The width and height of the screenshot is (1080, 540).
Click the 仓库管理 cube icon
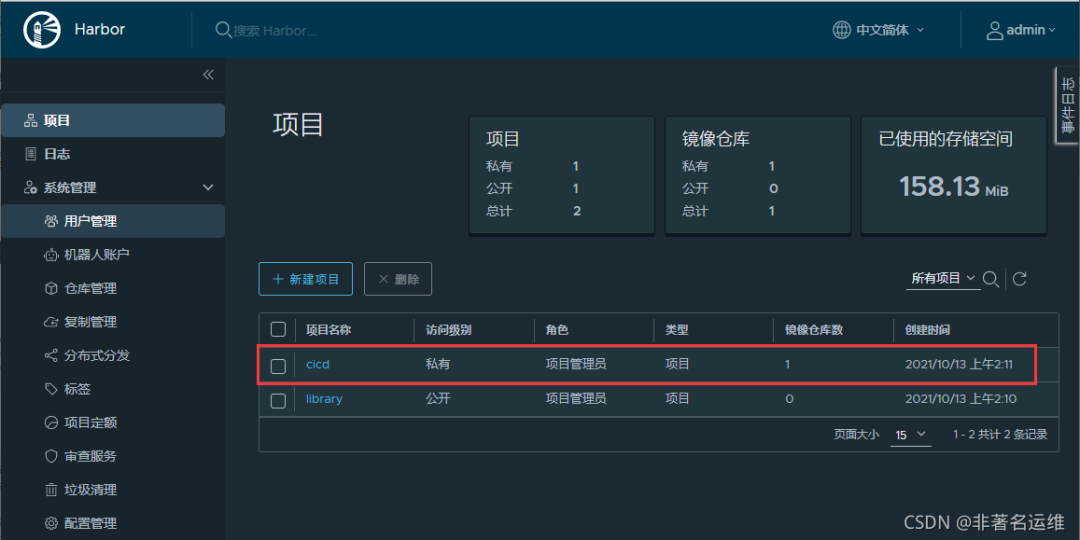coord(51,289)
